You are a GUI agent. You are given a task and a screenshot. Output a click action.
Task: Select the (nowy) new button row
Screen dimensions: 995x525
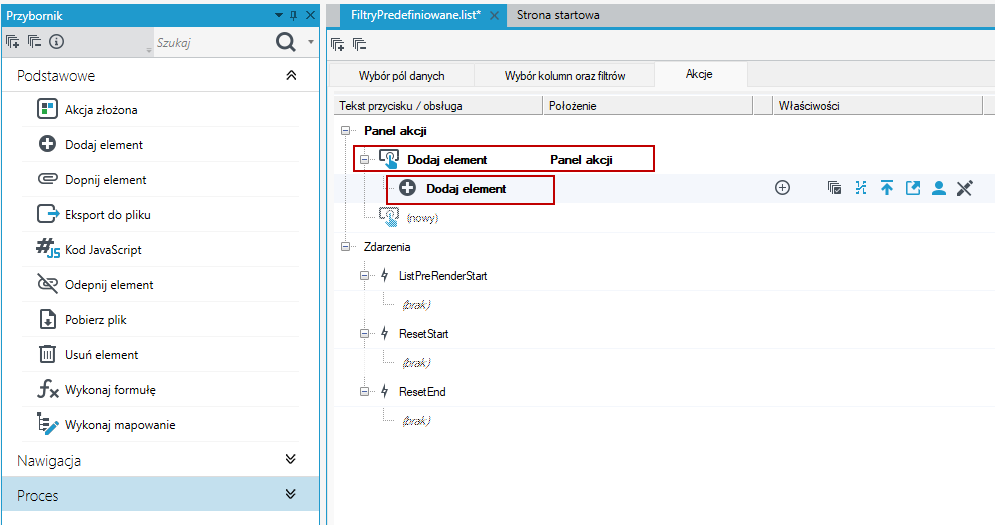[422, 218]
